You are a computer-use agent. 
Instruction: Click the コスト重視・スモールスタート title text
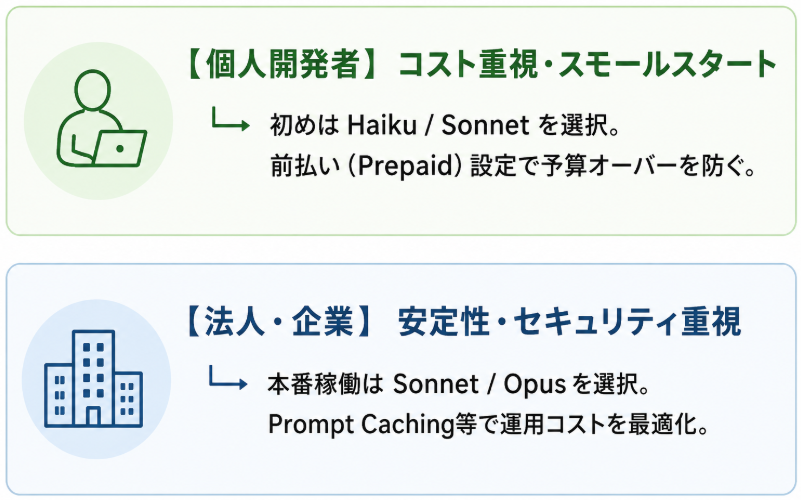click(x=587, y=64)
